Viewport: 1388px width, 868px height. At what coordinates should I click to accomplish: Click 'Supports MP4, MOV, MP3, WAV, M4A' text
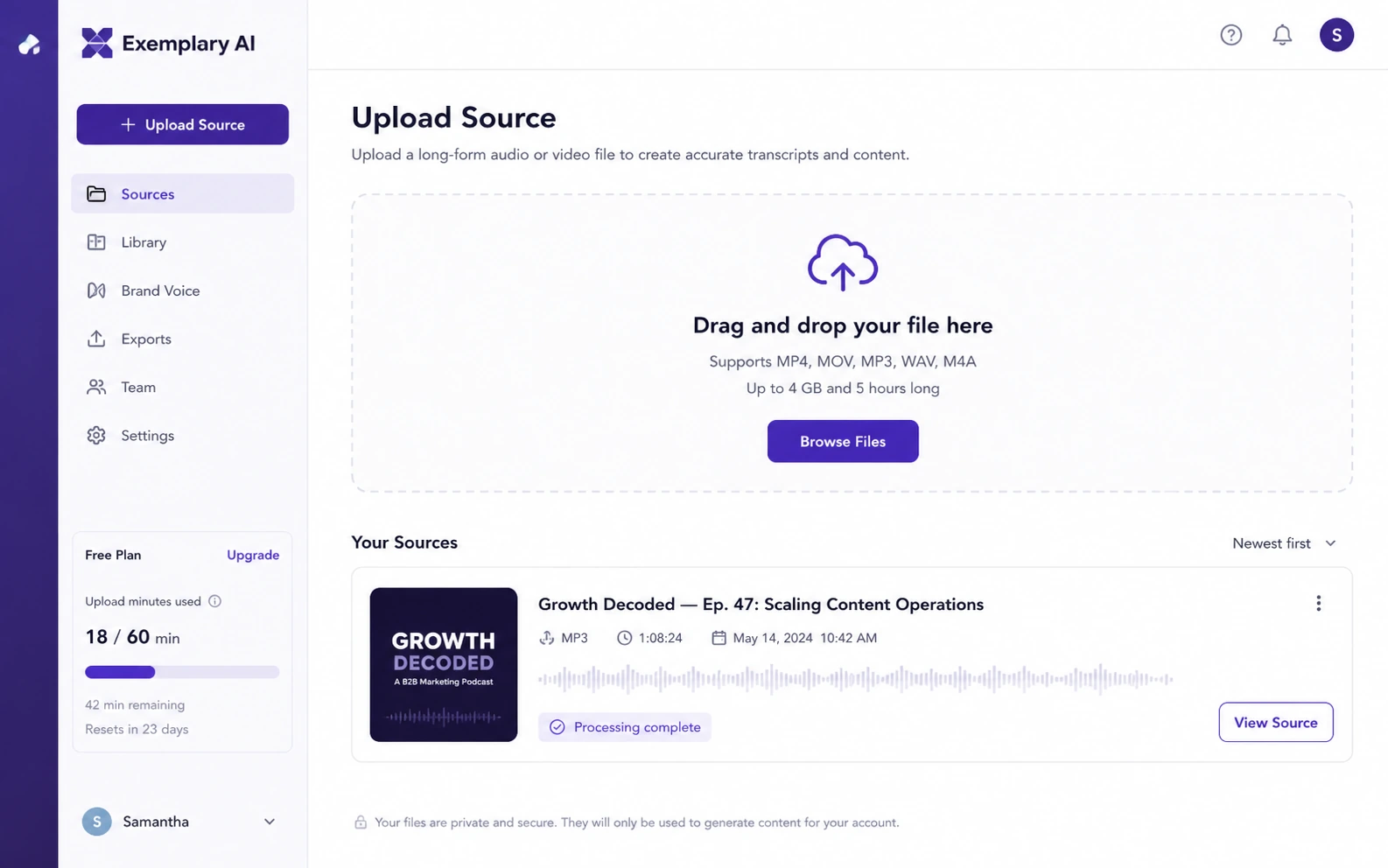tap(843, 361)
